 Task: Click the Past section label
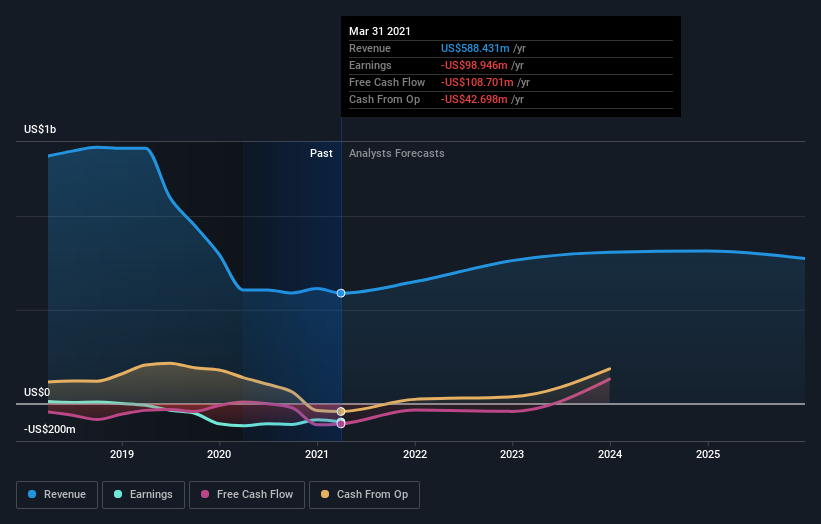click(321, 153)
